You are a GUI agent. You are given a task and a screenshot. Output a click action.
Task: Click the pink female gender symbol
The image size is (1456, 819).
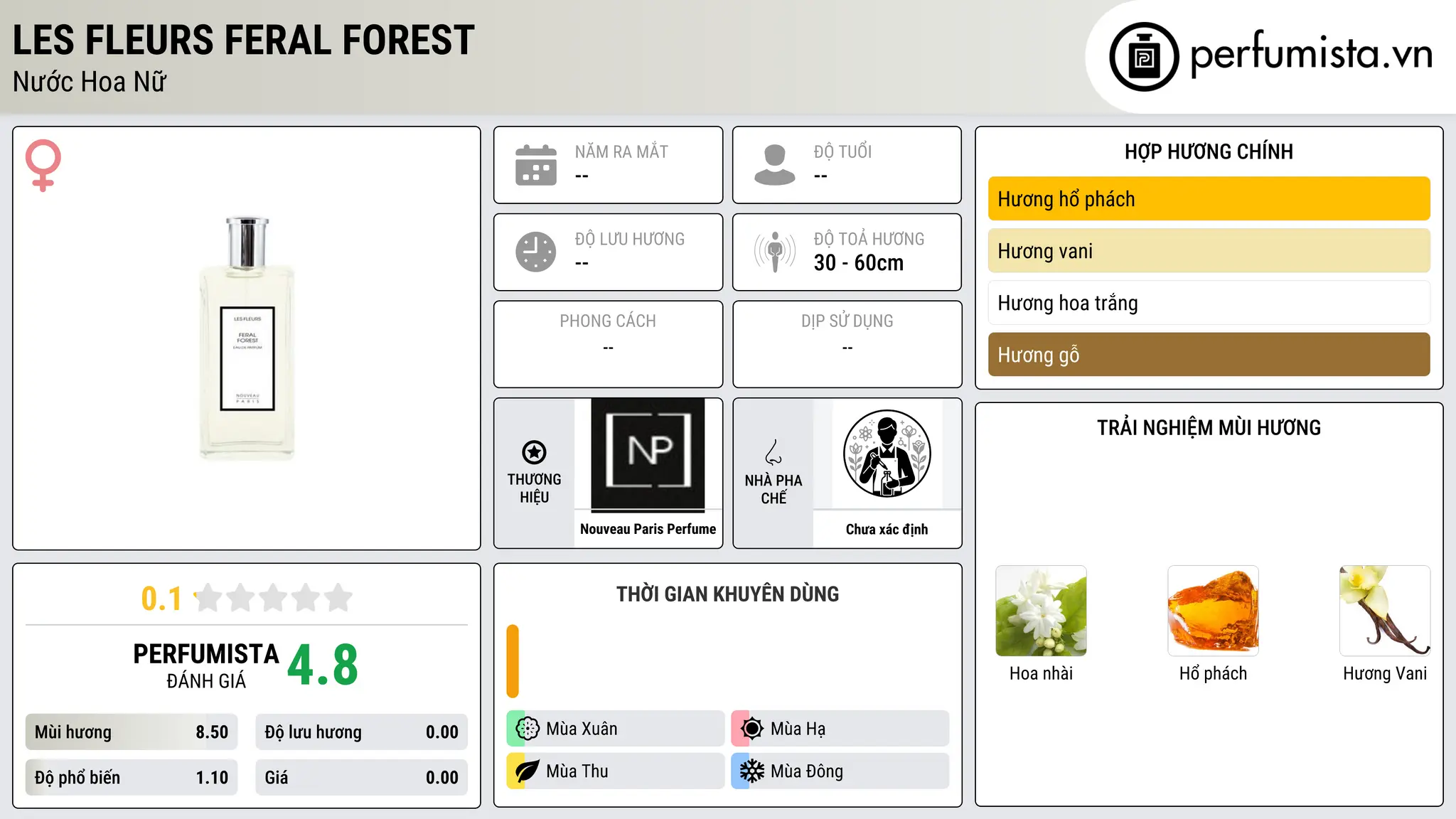pos(43,165)
